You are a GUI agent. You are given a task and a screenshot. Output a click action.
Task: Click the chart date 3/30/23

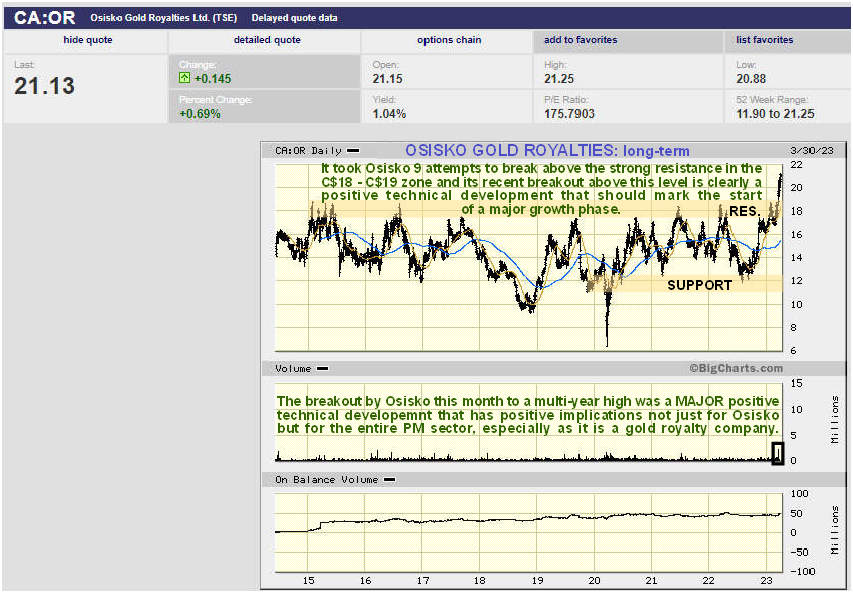(x=811, y=151)
